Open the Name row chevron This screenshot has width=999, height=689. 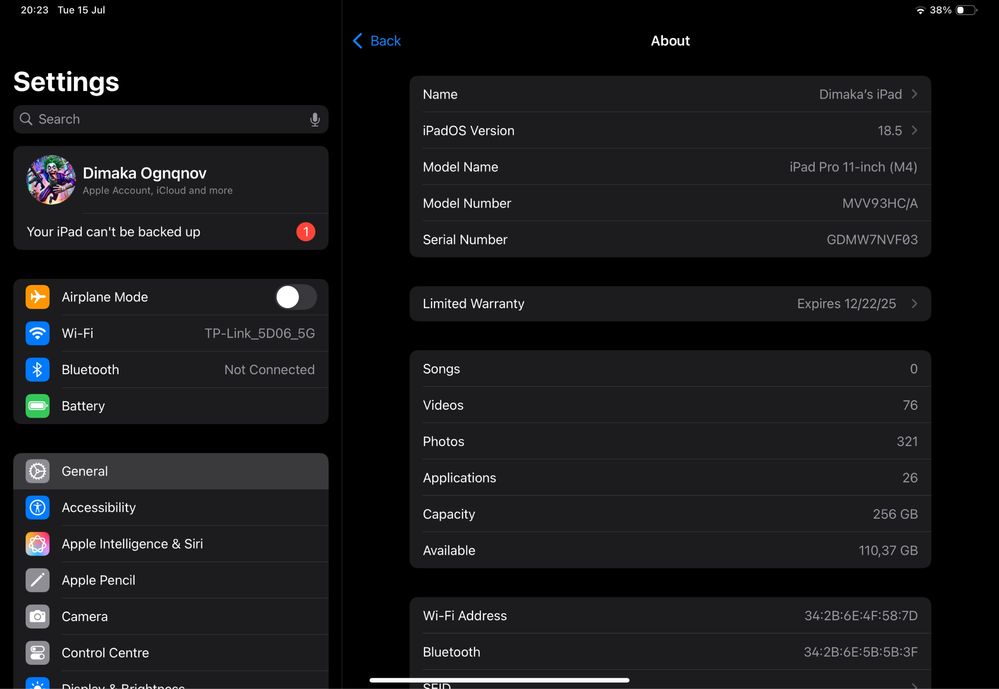(x=914, y=94)
